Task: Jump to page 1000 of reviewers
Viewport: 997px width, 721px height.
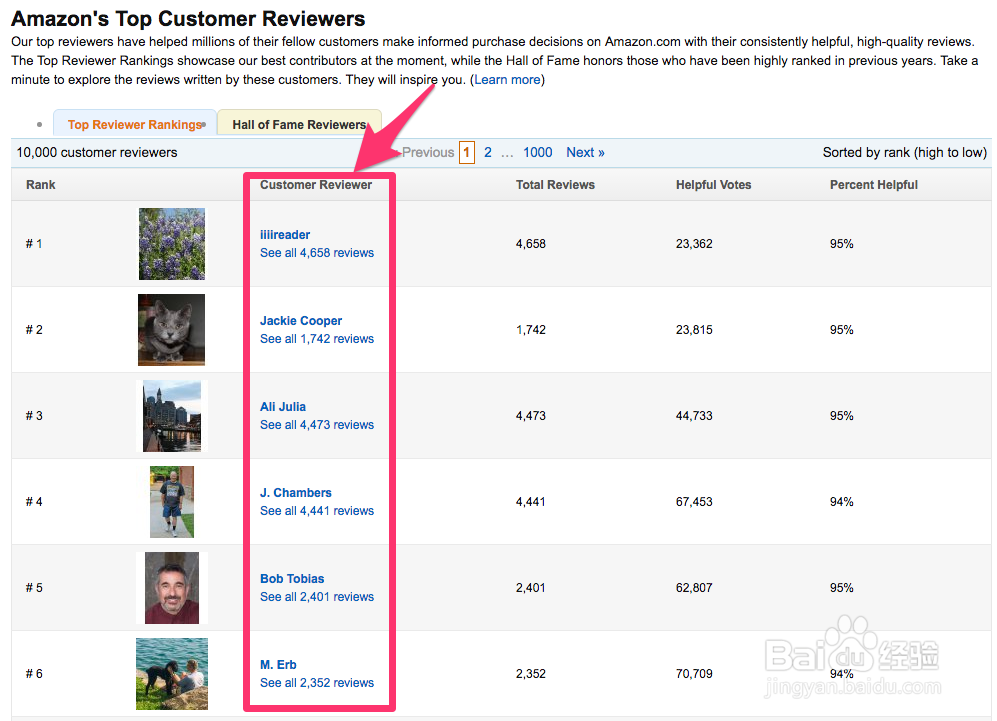Action: click(x=537, y=153)
